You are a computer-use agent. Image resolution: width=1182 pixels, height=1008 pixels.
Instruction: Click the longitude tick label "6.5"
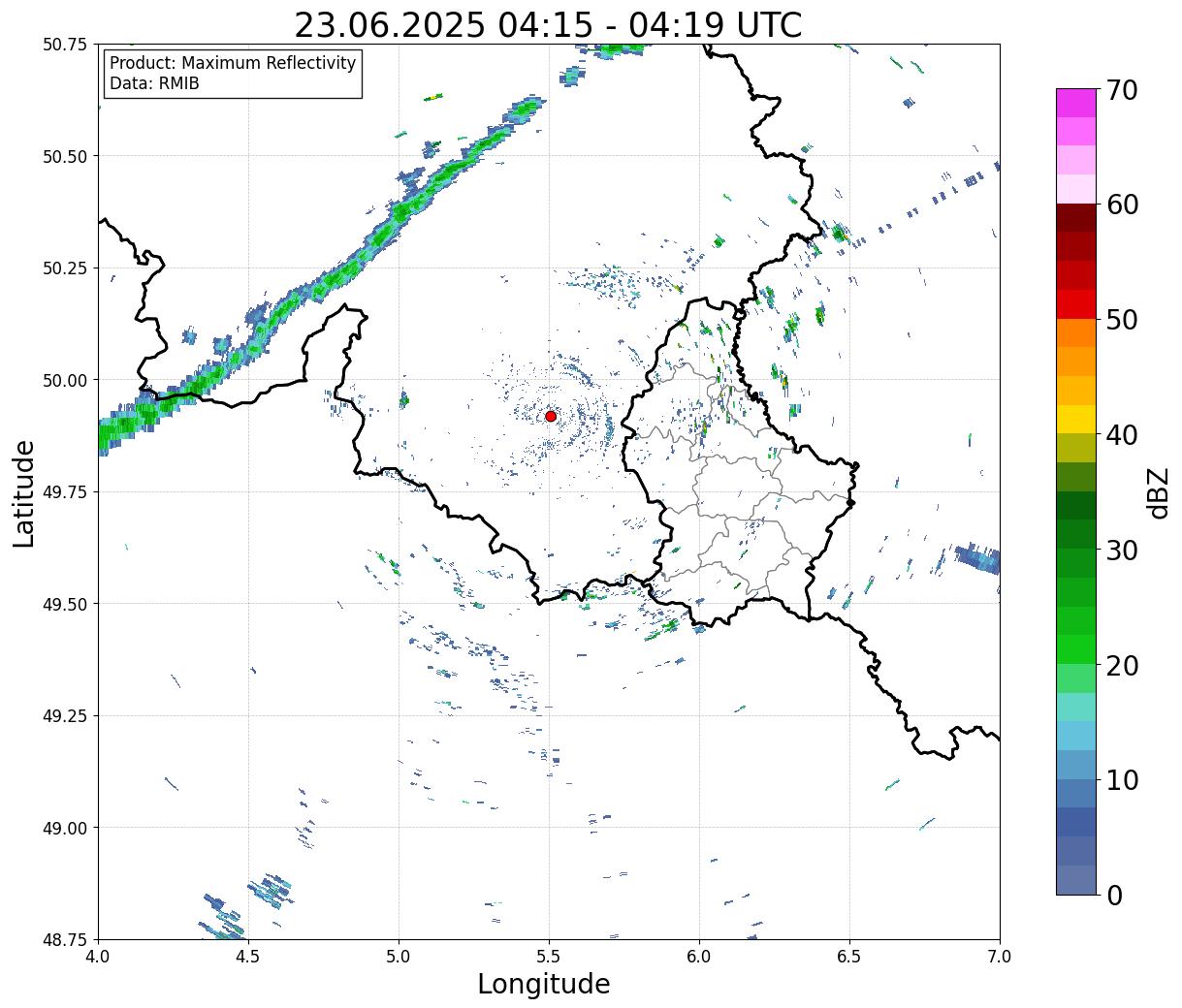coord(849,957)
